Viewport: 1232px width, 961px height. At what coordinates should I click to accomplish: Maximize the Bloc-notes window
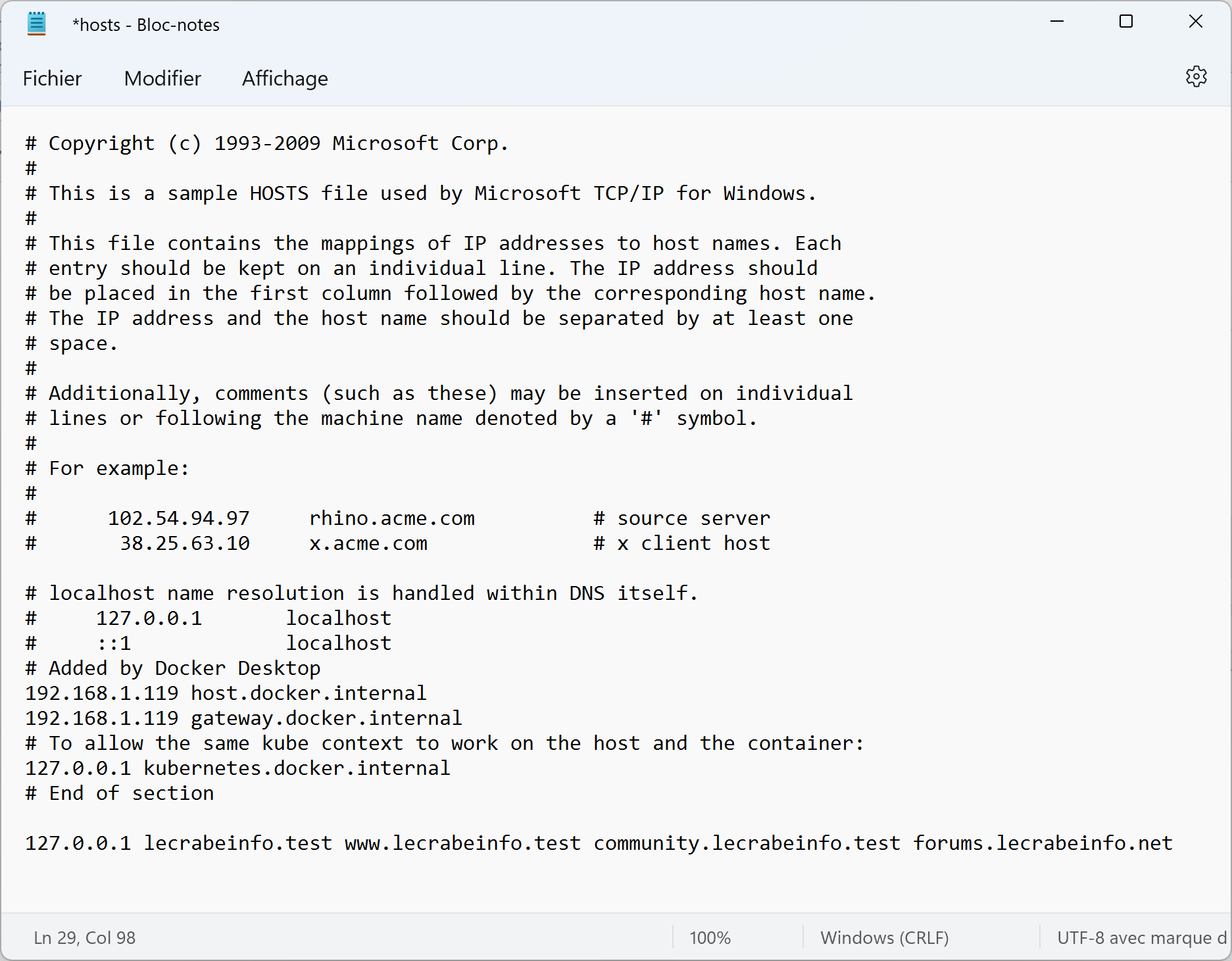click(x=1126, y=22)
